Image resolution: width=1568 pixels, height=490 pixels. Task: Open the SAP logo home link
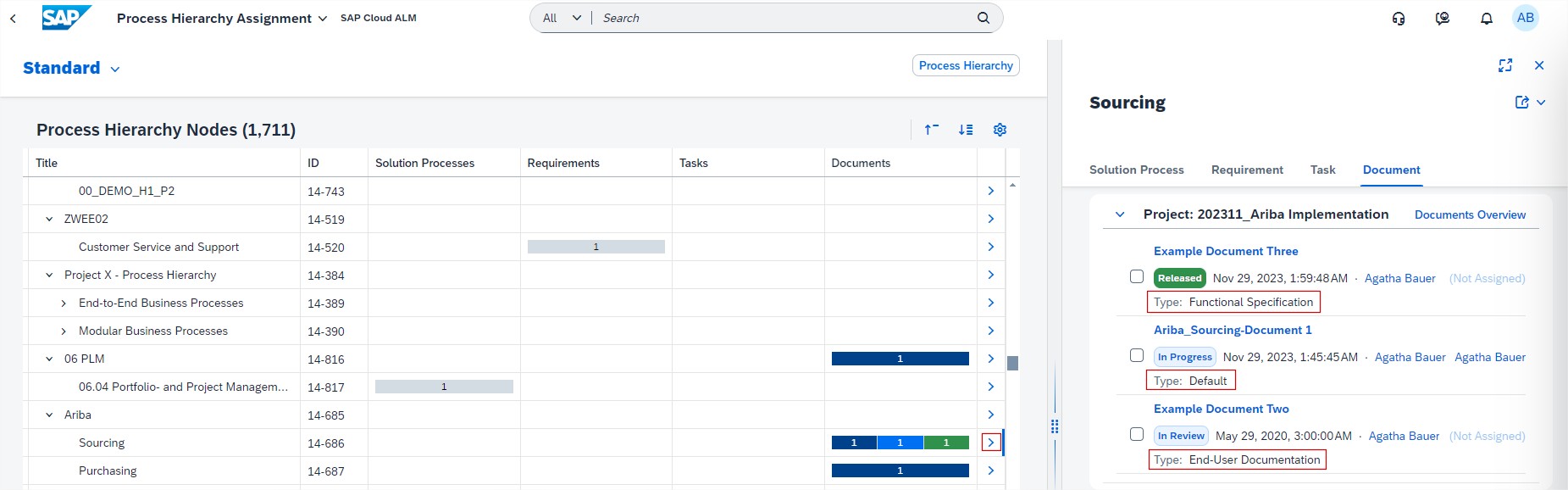pyautogui.click(x=66, y=18)
